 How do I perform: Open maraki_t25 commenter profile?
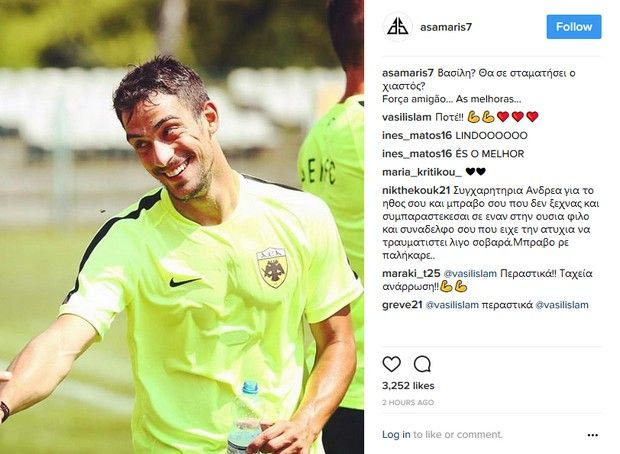[x=411, y=273]
